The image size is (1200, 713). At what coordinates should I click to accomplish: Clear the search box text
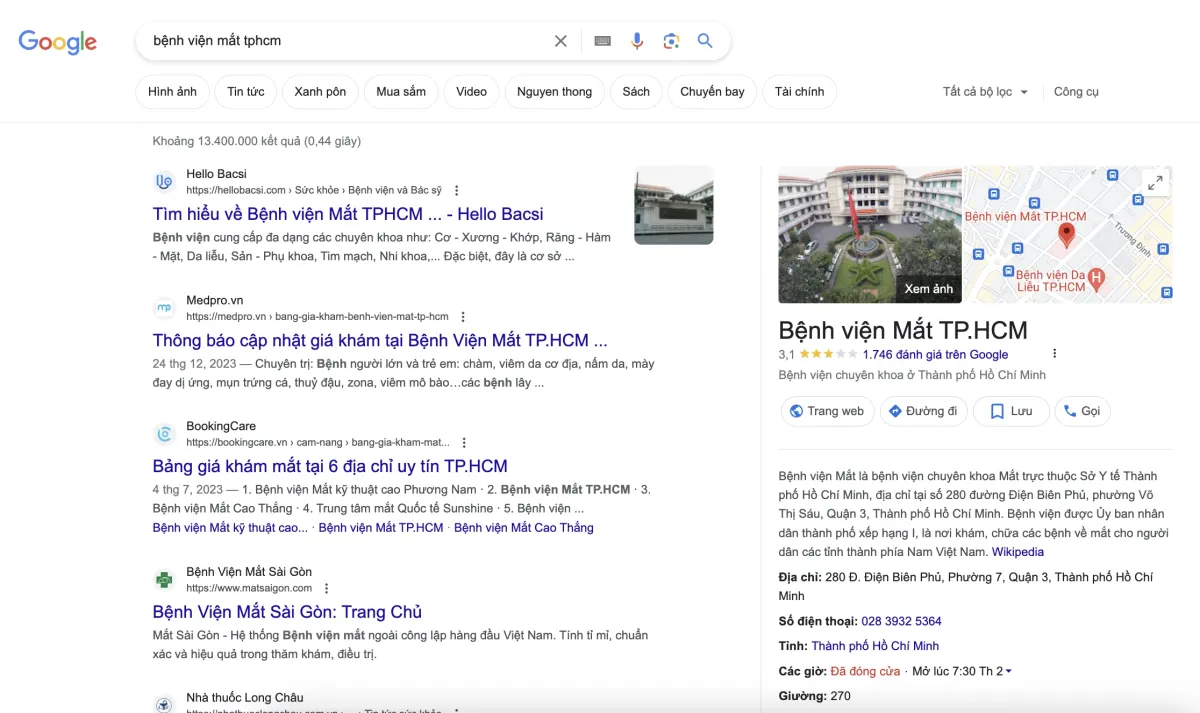coord(561,41)
